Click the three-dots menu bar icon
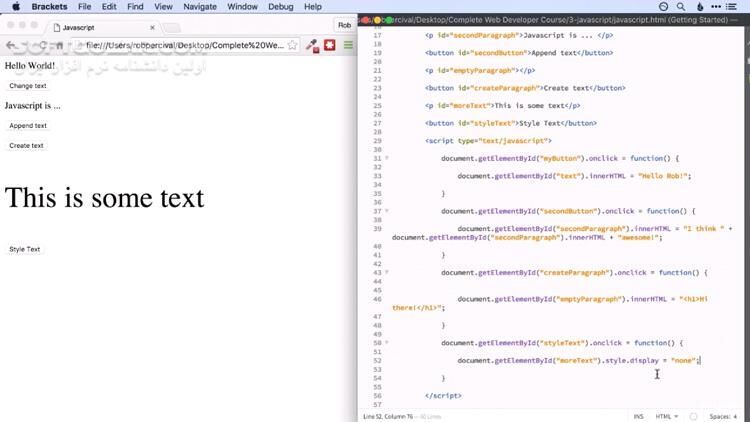This screenshot has height=422, width=750. 716,7
